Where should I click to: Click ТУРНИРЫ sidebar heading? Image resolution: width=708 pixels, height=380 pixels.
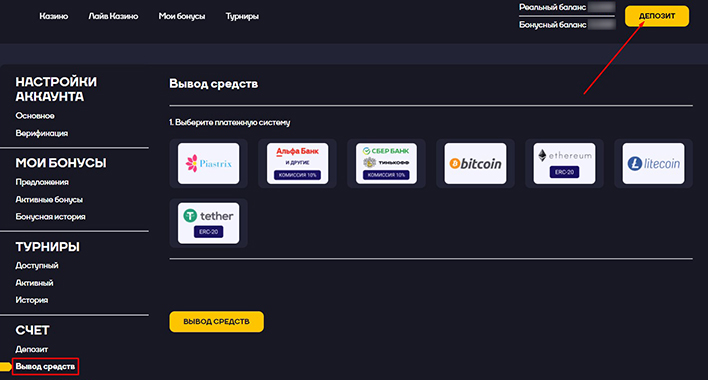pyautogui.click(x=47, y=247)
